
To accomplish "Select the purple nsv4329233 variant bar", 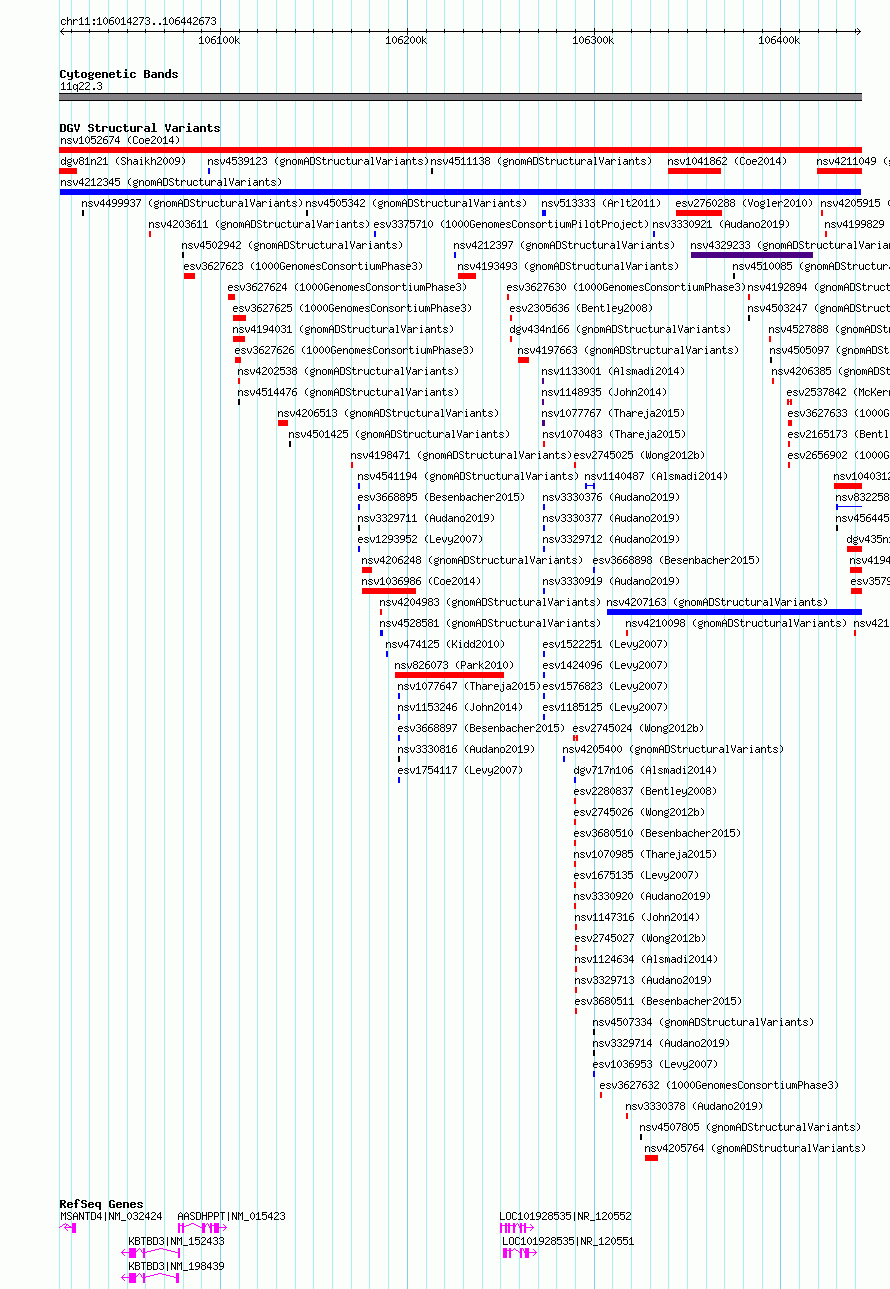I will [752, 255].
